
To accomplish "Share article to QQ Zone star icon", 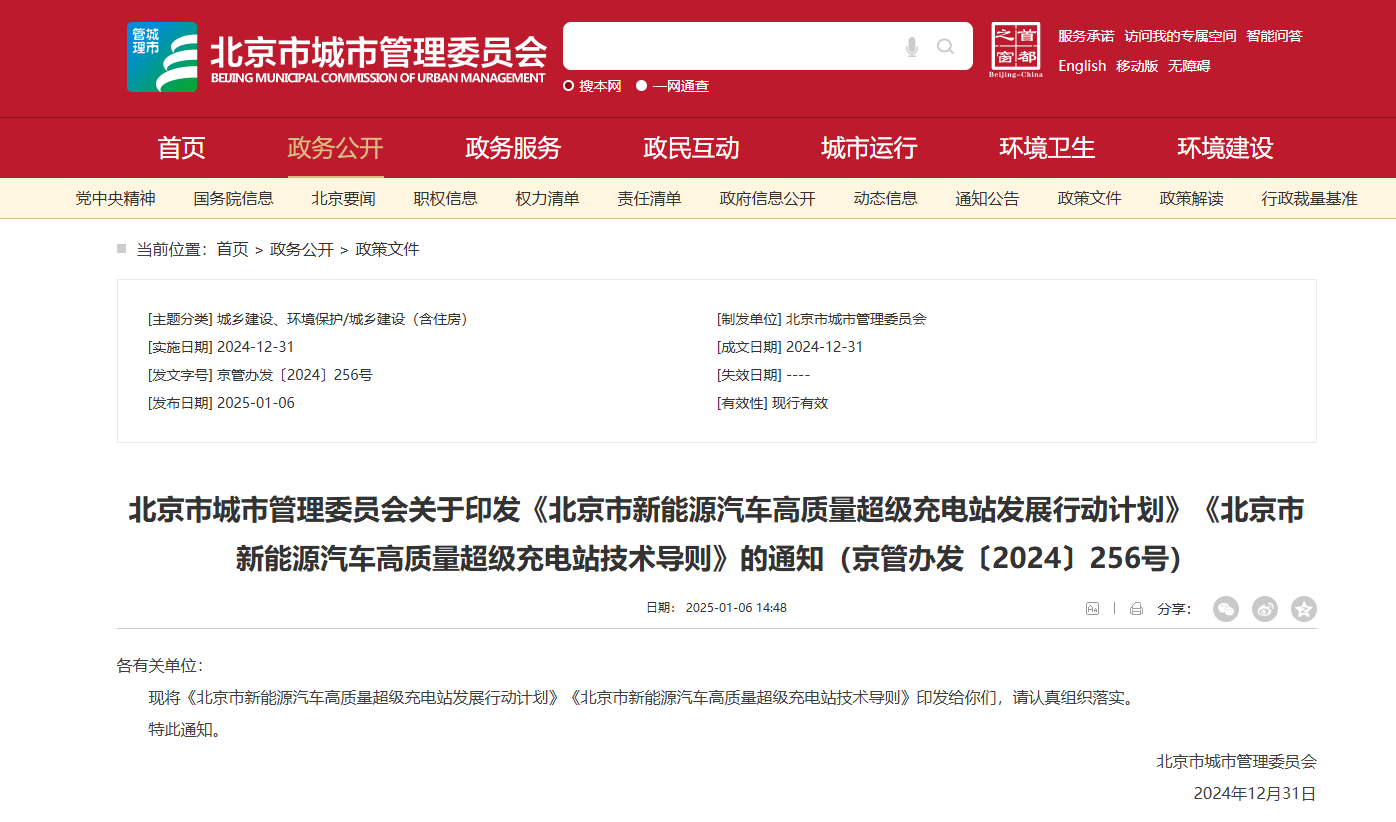I will pos(1303,608).
